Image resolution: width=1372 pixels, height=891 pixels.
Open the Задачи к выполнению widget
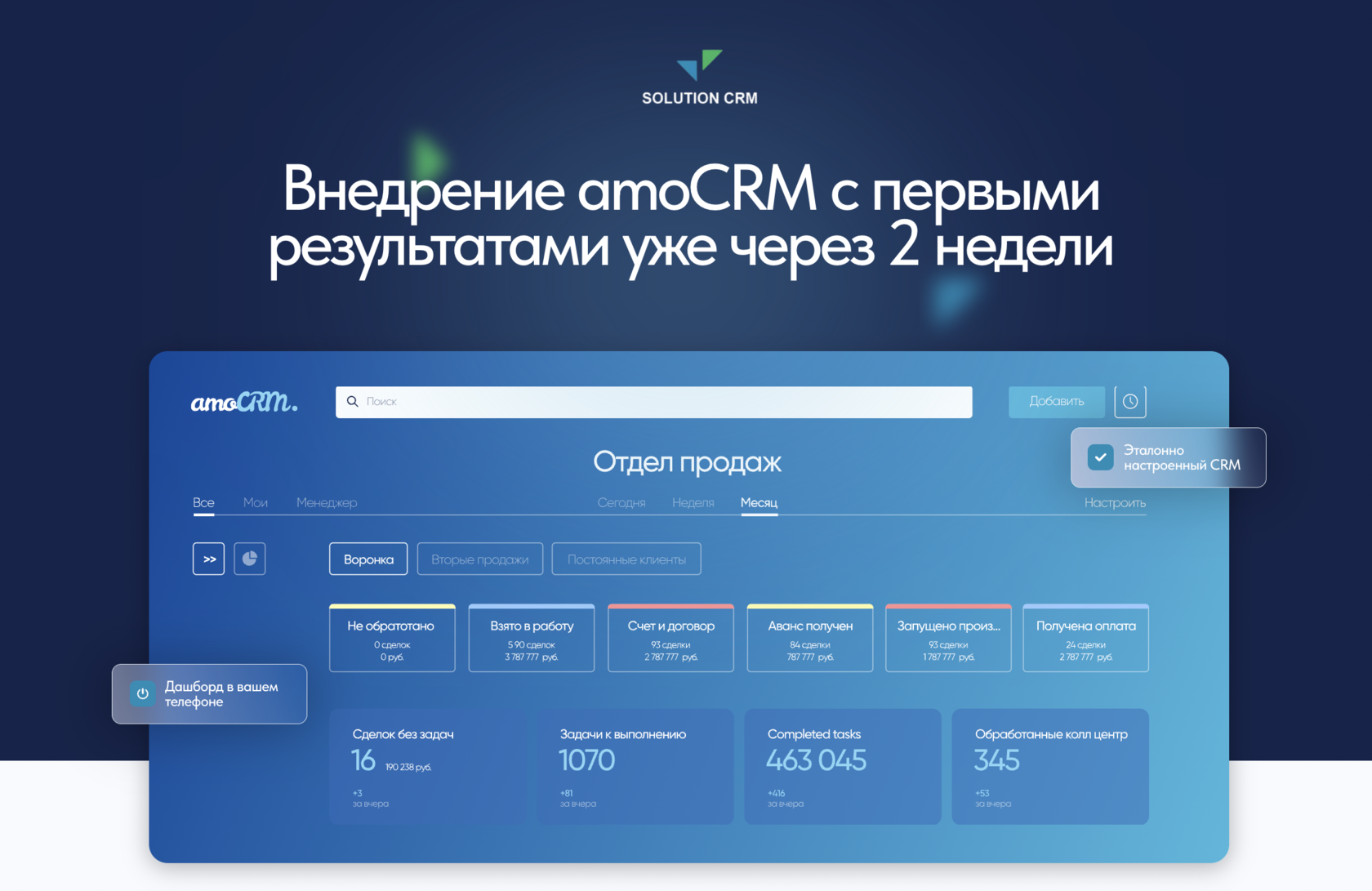635,767
